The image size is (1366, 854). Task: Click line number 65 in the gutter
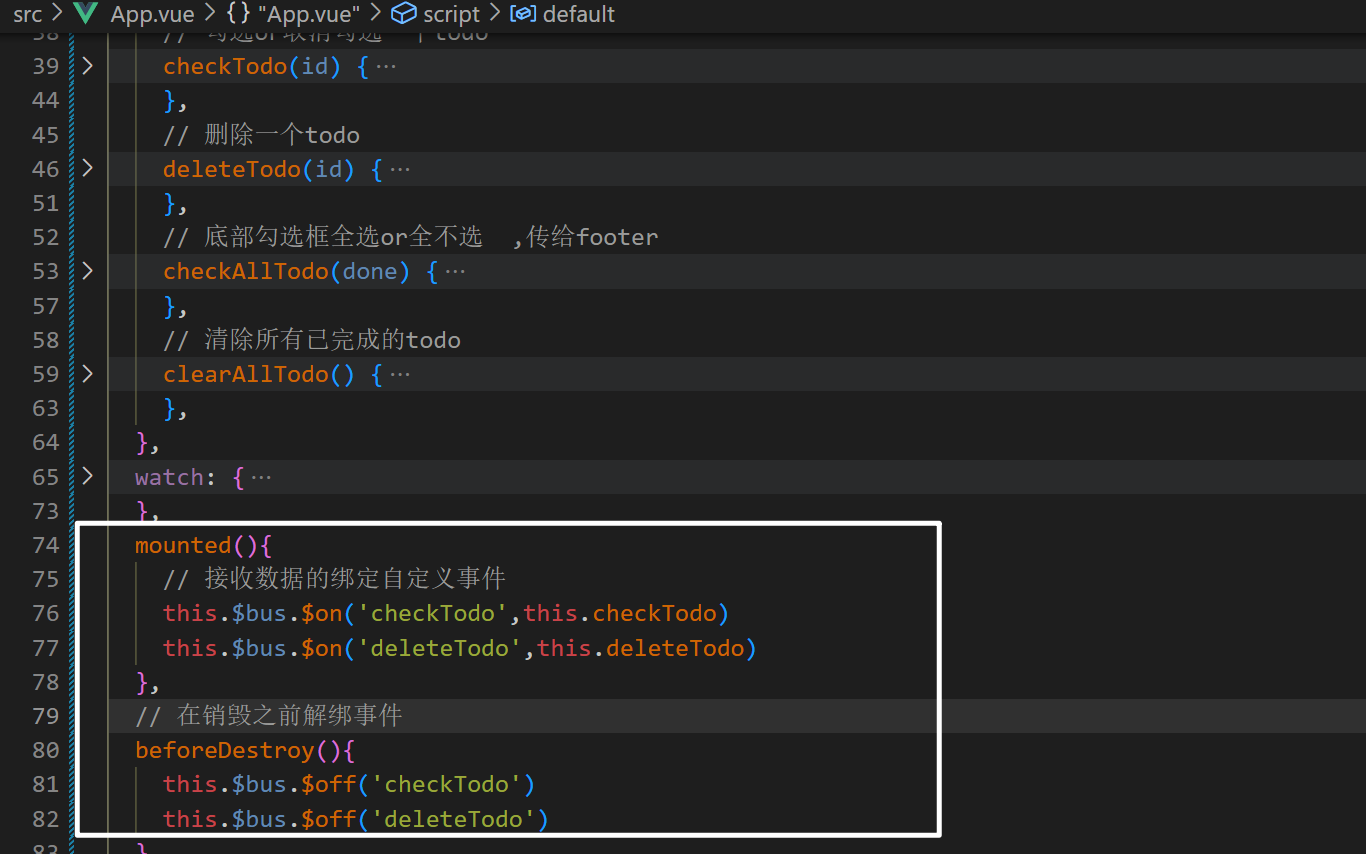[x=46, y=477]
